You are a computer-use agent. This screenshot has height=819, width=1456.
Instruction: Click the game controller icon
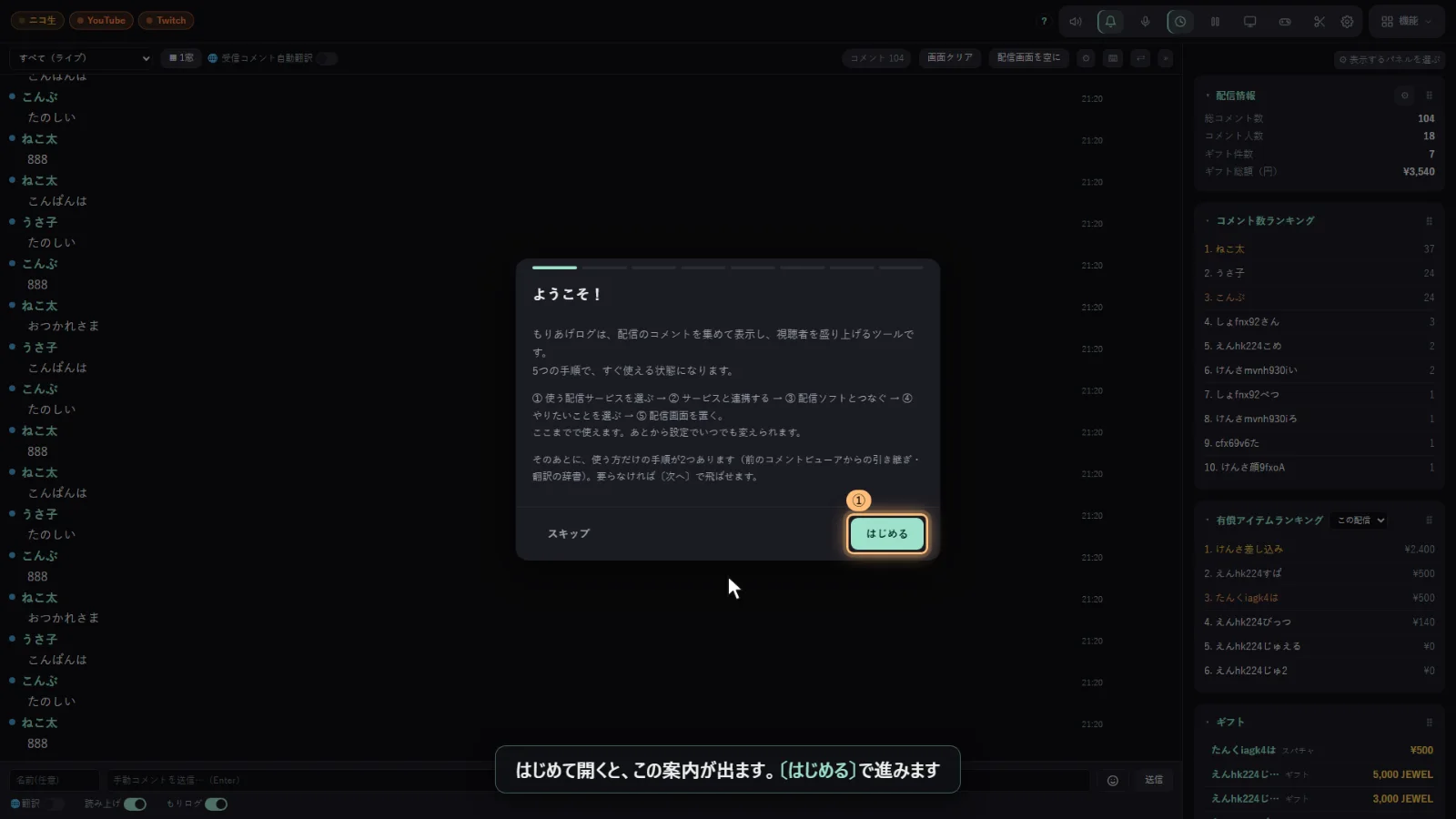click(x=1285, y=22)
